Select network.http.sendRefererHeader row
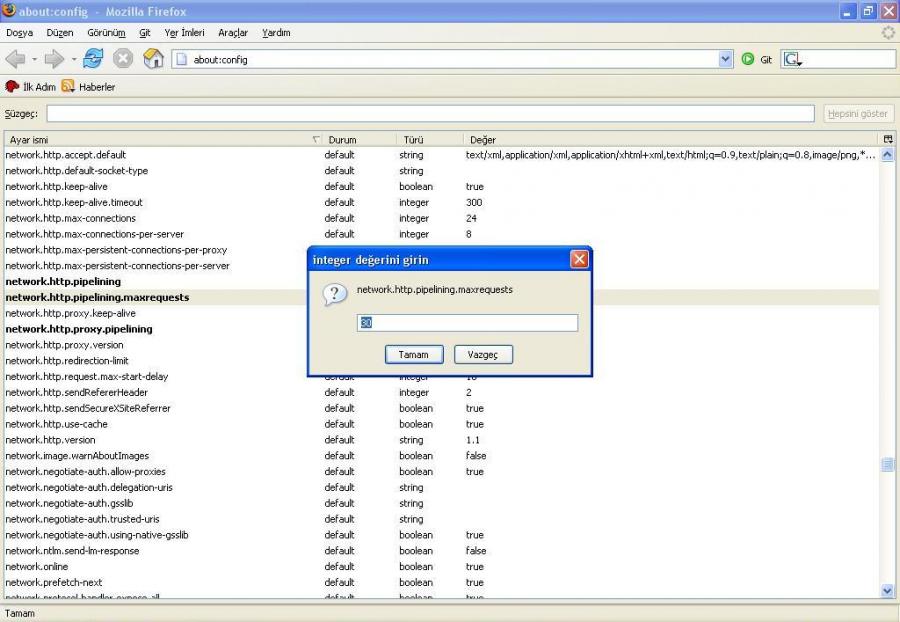 441,392
